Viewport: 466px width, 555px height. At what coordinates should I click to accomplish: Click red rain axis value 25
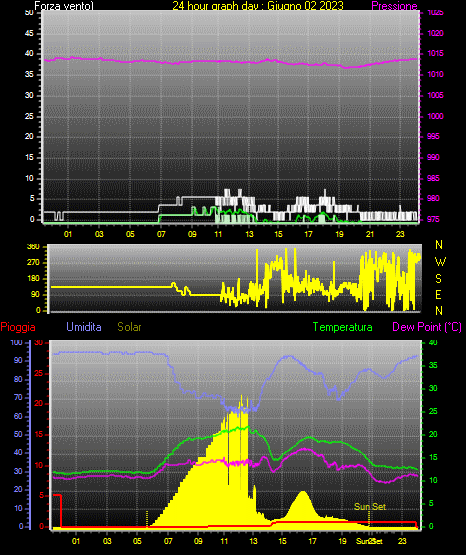tap(39, 373)
